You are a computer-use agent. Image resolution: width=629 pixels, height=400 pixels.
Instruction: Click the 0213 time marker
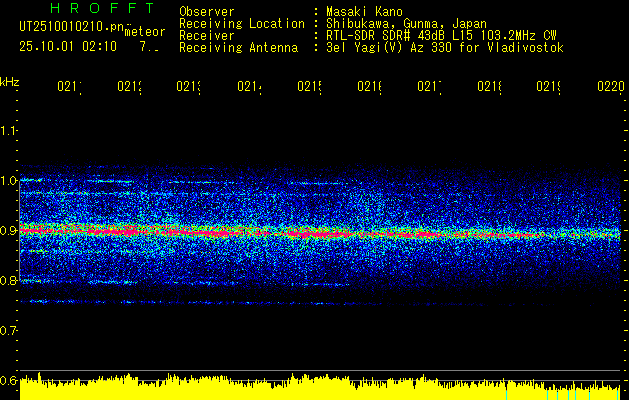click(x=189, y=86)
